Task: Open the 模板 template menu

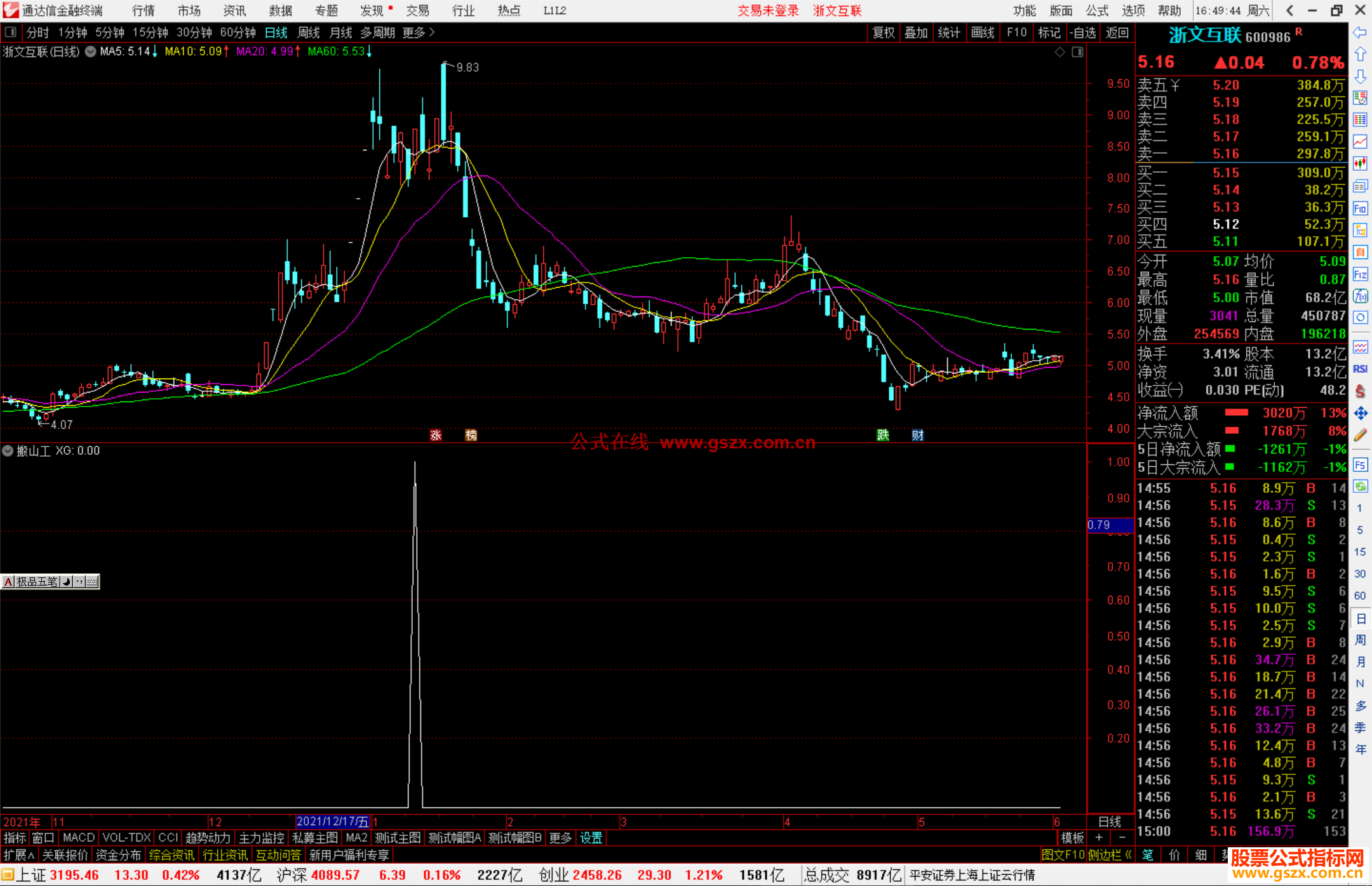Action: [1073, 838]
